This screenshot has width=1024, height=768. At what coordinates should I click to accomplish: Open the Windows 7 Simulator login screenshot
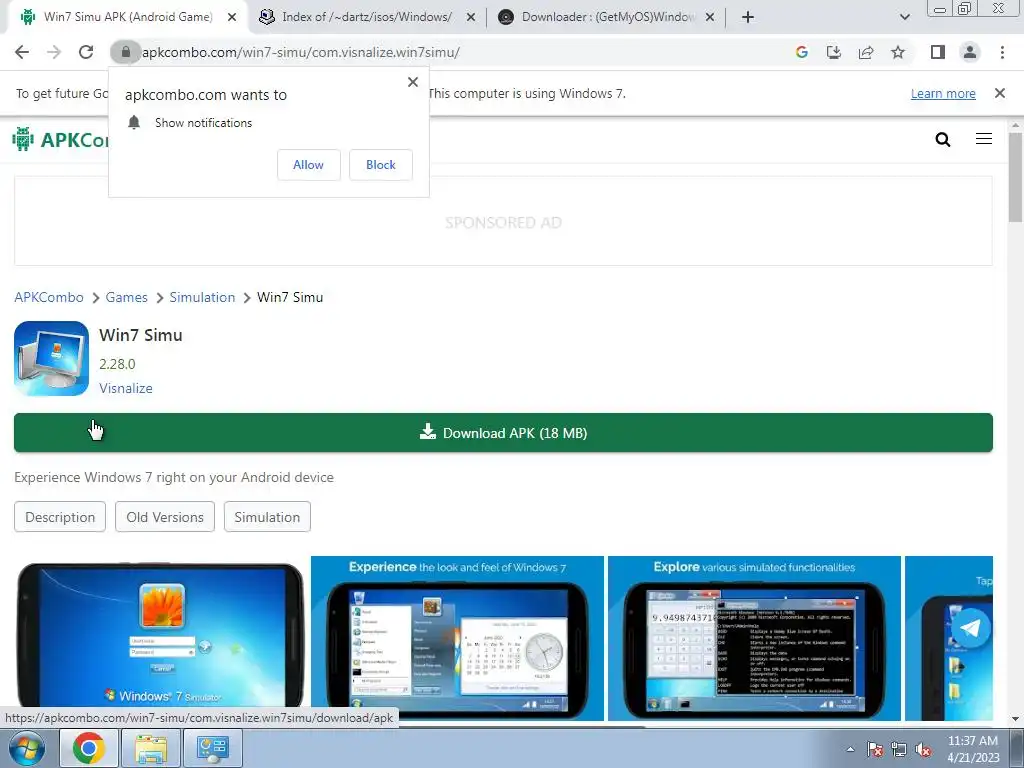(x=161, y=633)
